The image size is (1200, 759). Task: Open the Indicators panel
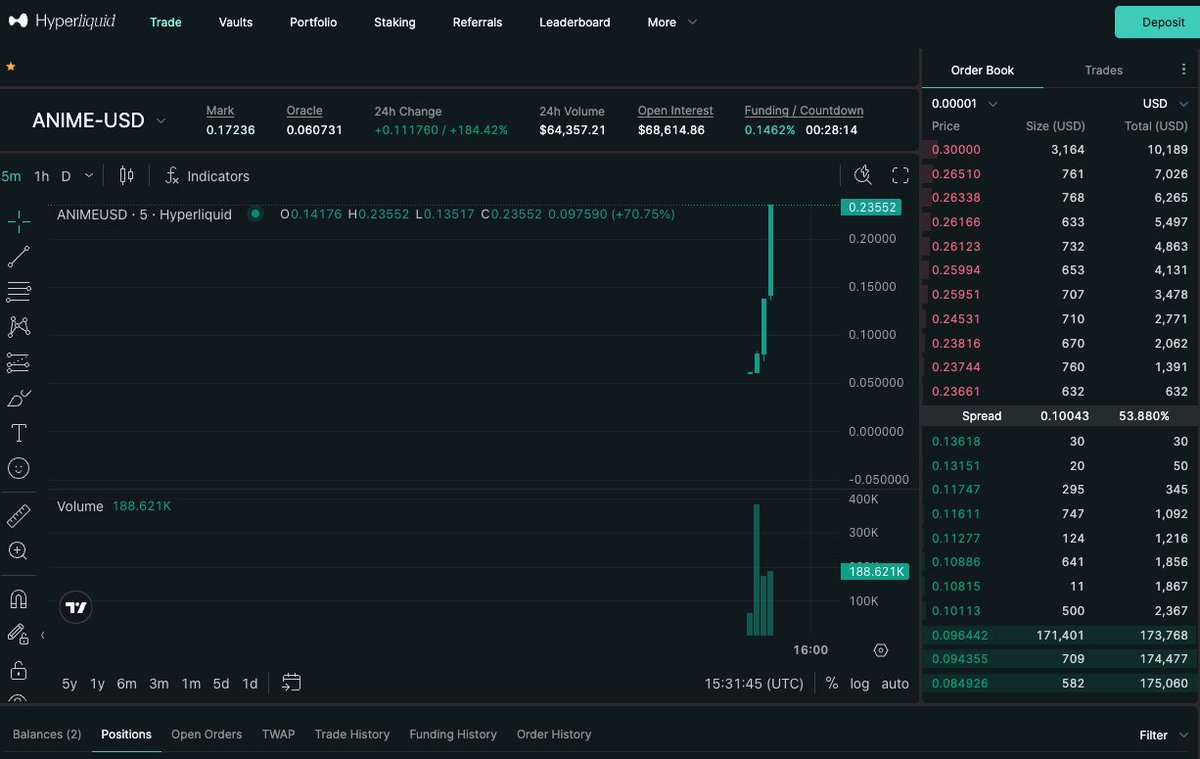pos(207,176)
